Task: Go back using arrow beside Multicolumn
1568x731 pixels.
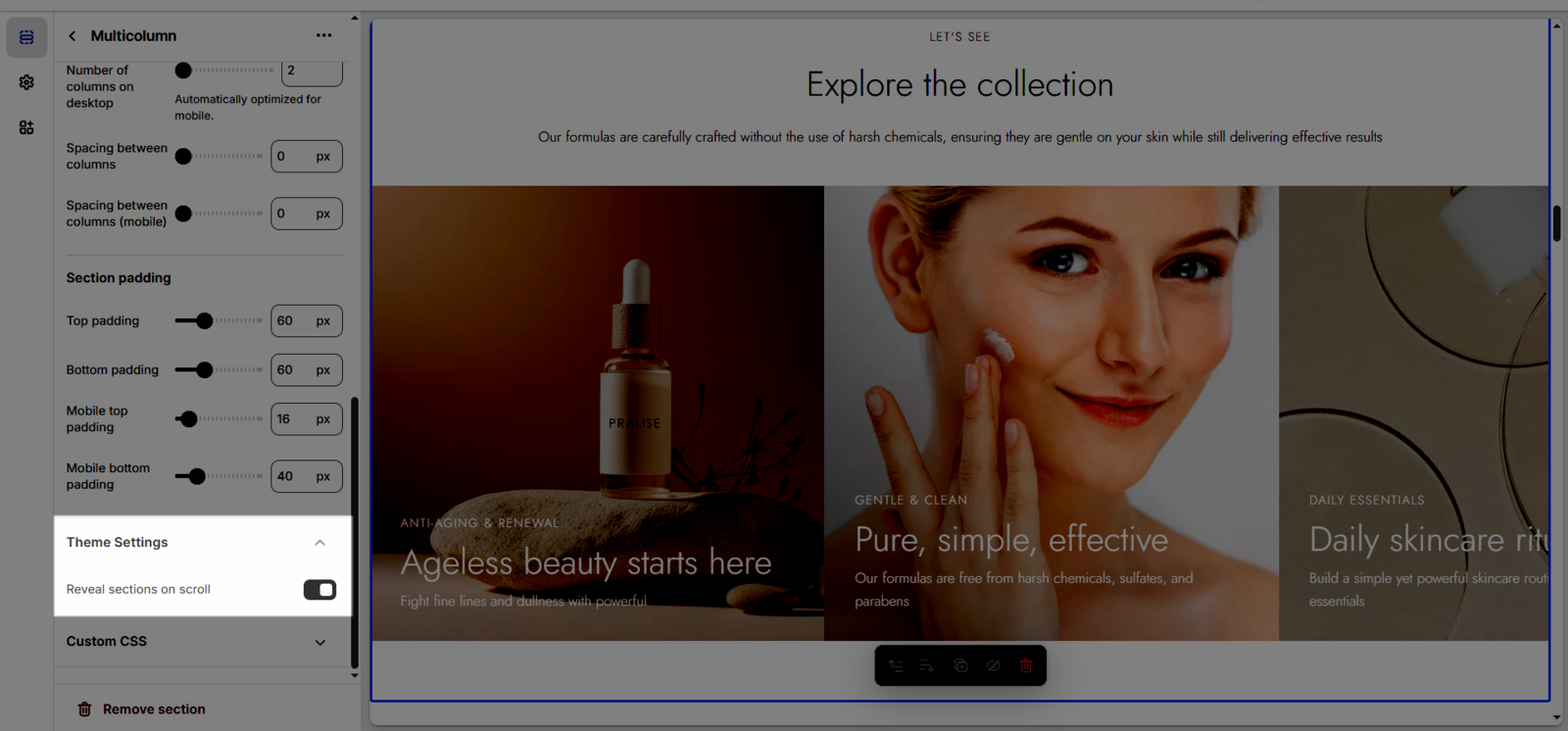Action: click(x=73, y=36)
